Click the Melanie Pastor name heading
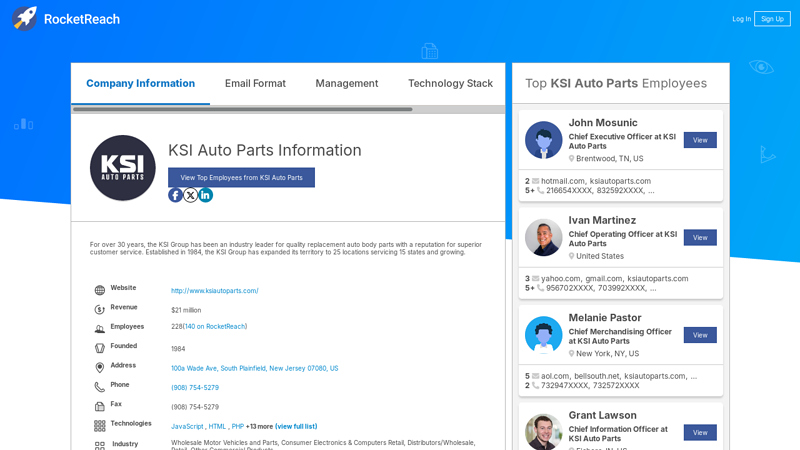 tap(605, 318)
